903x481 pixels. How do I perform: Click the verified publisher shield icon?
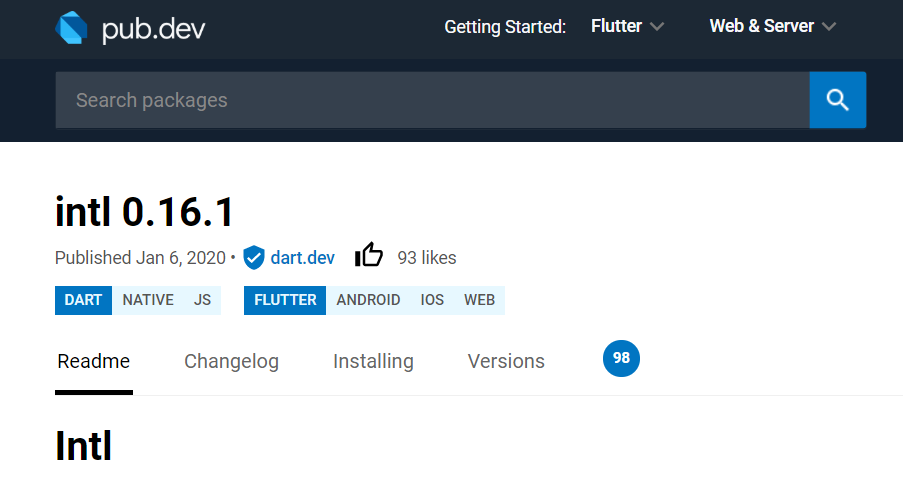253,257
